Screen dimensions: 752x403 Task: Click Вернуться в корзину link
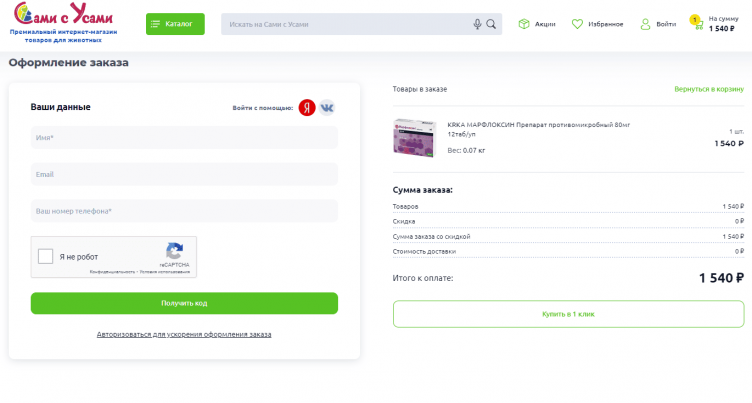point(708,89)
